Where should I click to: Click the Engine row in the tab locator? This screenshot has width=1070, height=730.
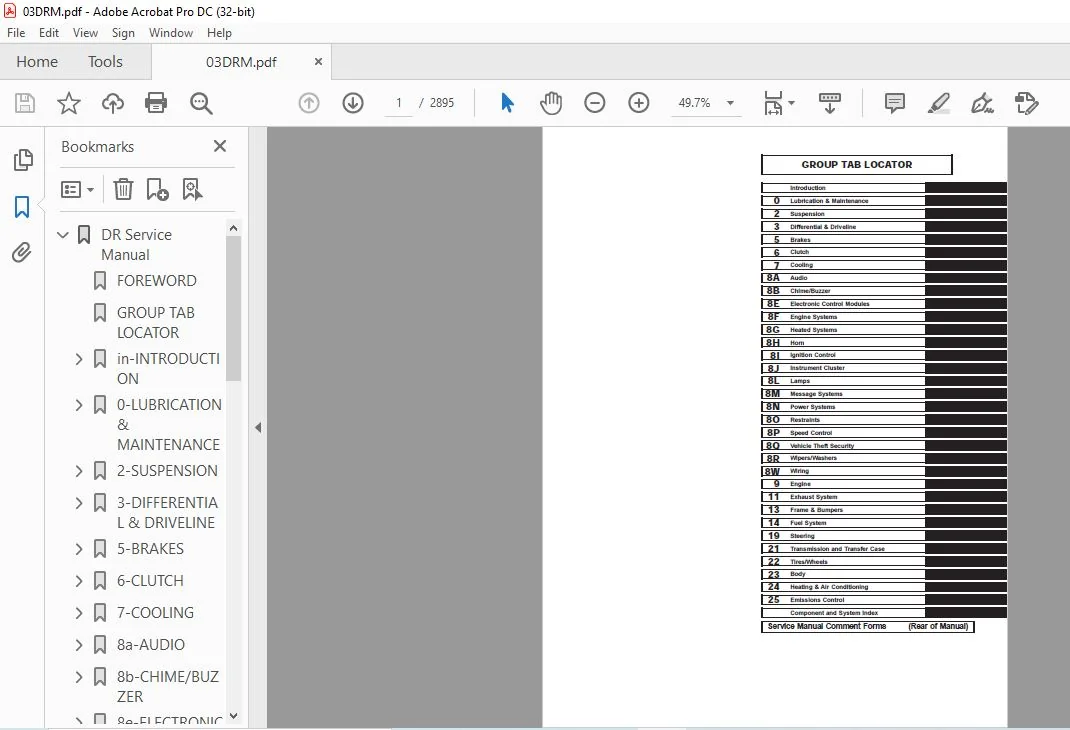[x=884, y=484]
